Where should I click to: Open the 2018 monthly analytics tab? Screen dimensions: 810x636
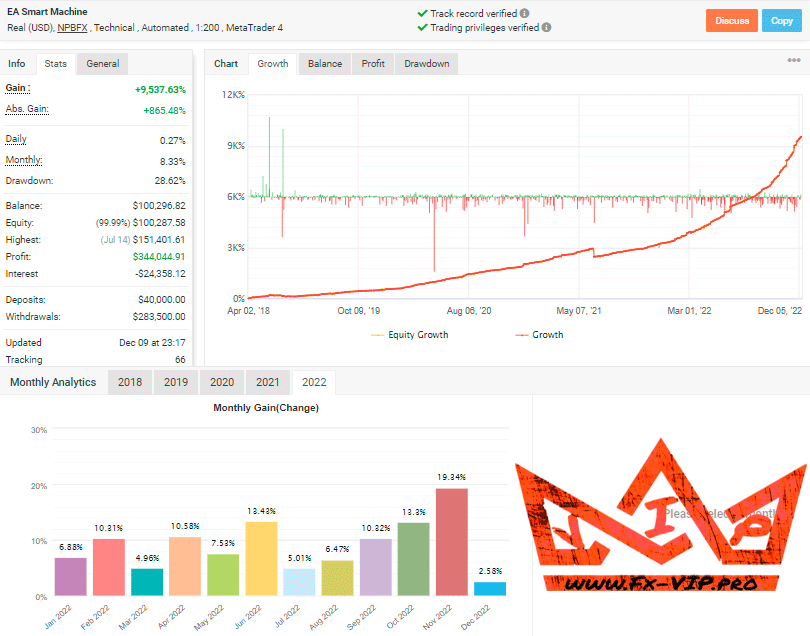tap(130, 382)
